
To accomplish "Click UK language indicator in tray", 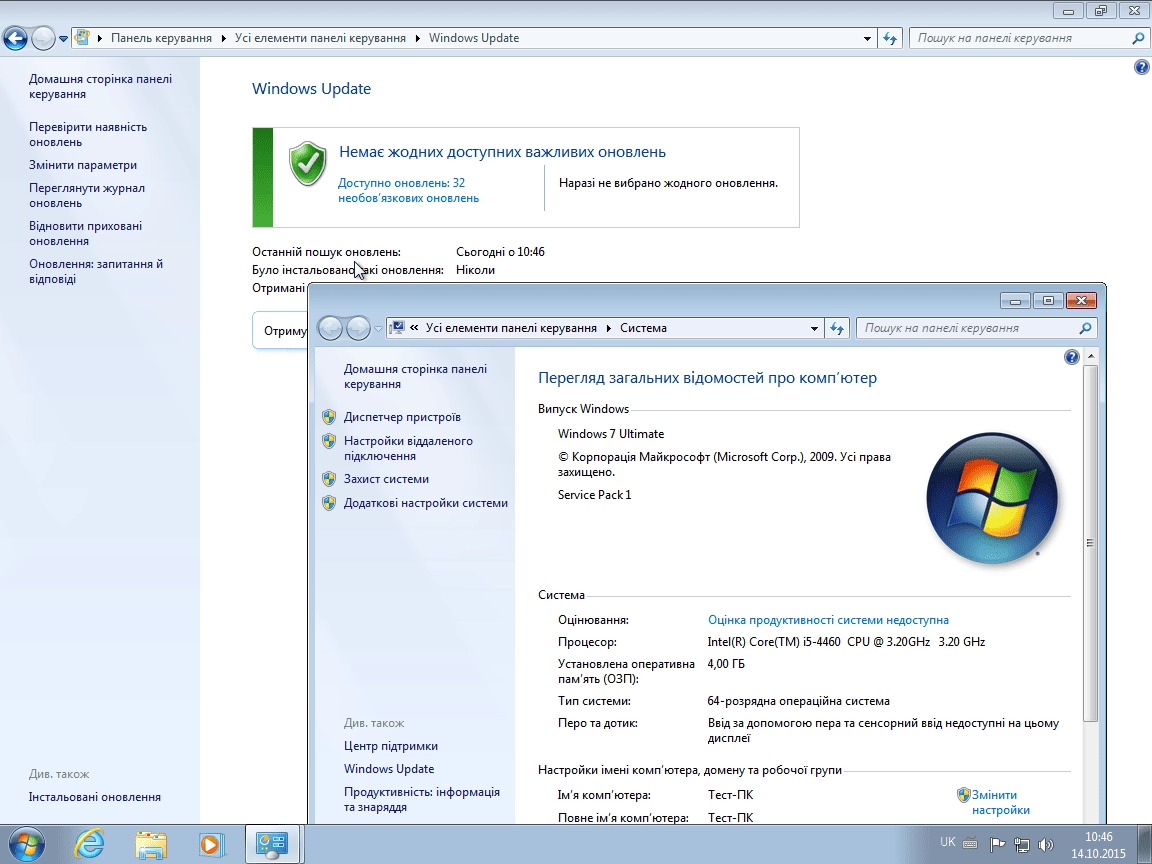I will click(x=948, y=842).
